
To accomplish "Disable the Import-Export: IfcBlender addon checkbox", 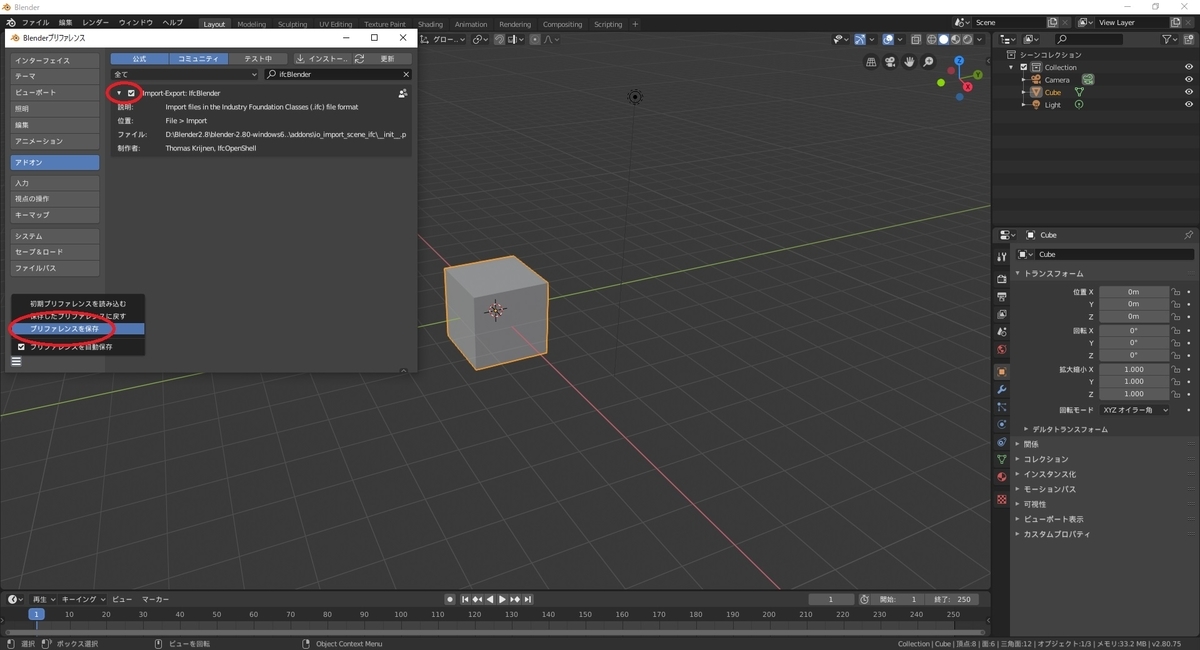I will pyautogui.click(x=131, y=93).
